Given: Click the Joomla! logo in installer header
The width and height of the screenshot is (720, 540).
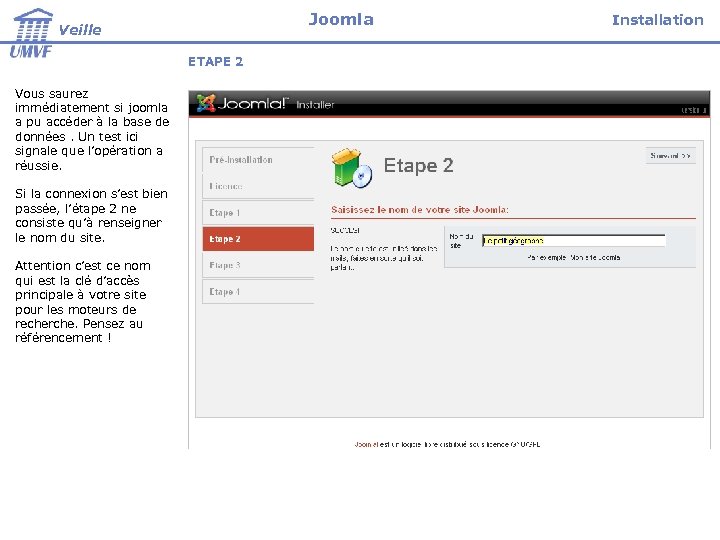Looking at the screenshot, I should [242, 104].
